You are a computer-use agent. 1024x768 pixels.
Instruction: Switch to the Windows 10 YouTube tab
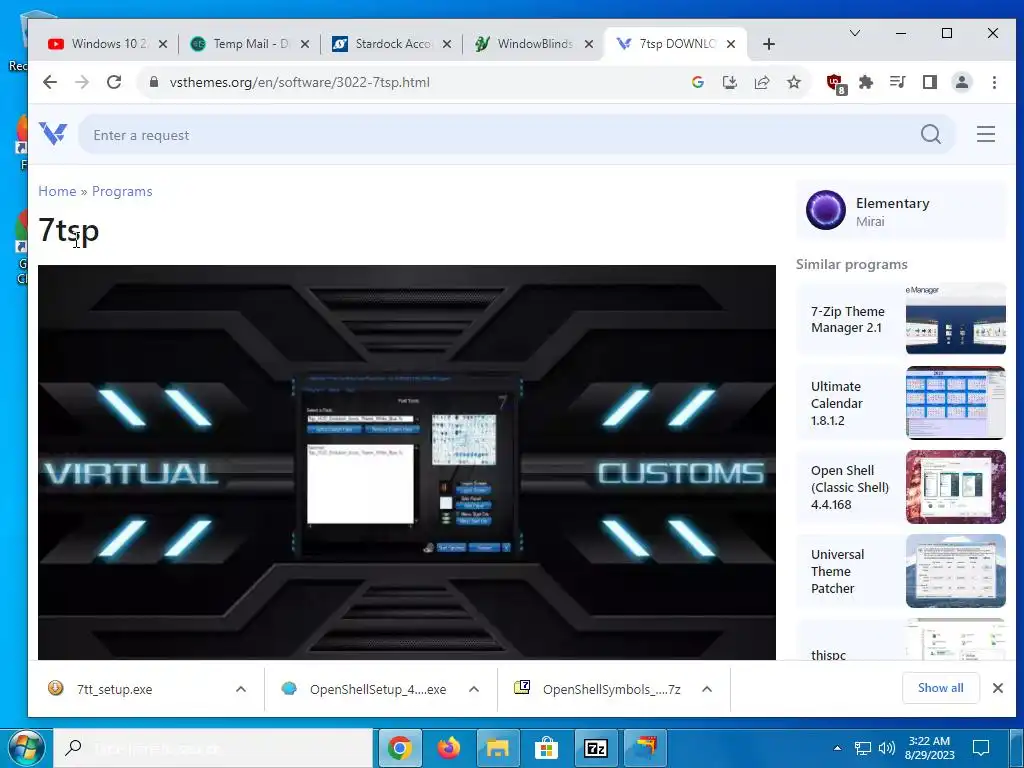(x=100, y=44)
